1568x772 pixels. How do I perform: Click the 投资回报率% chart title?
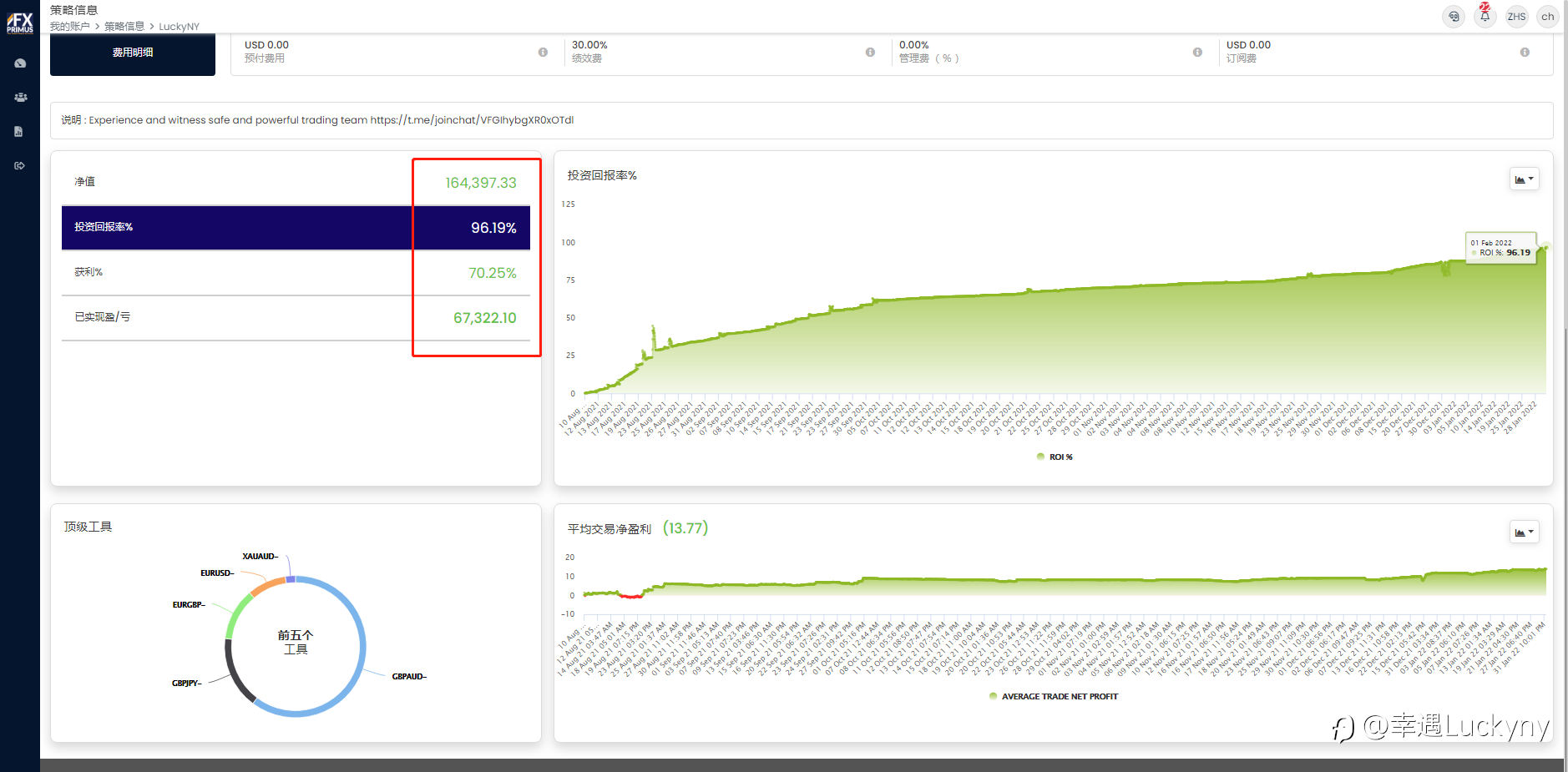point(602,175)
